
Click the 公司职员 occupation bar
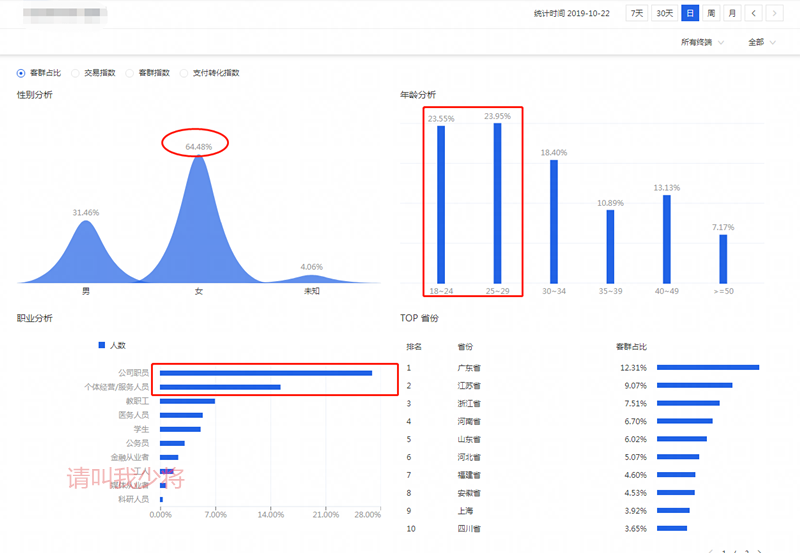click(x=265, y=373)
